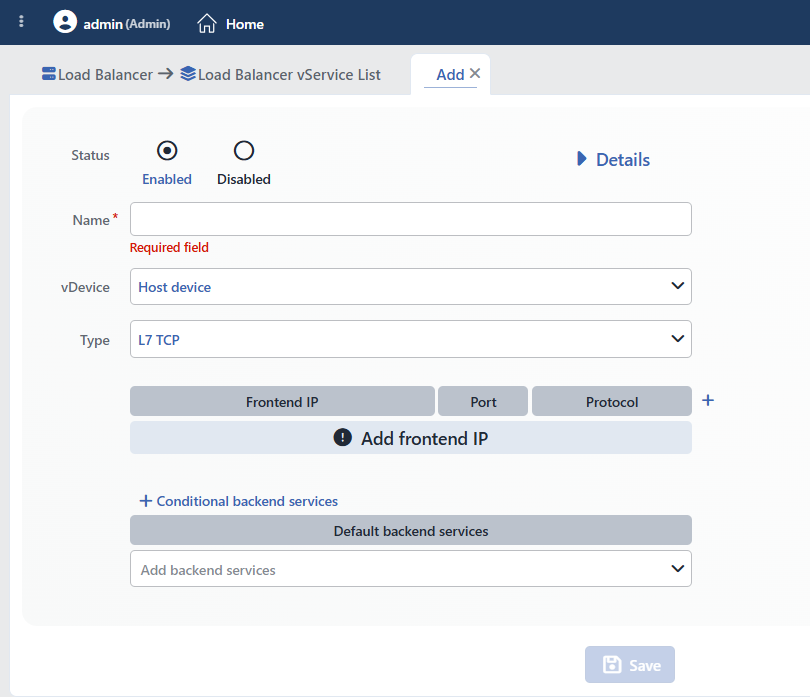Click Conditional backend services link
810x697 pixels.
pyautogui.click(x=247, y=501)
